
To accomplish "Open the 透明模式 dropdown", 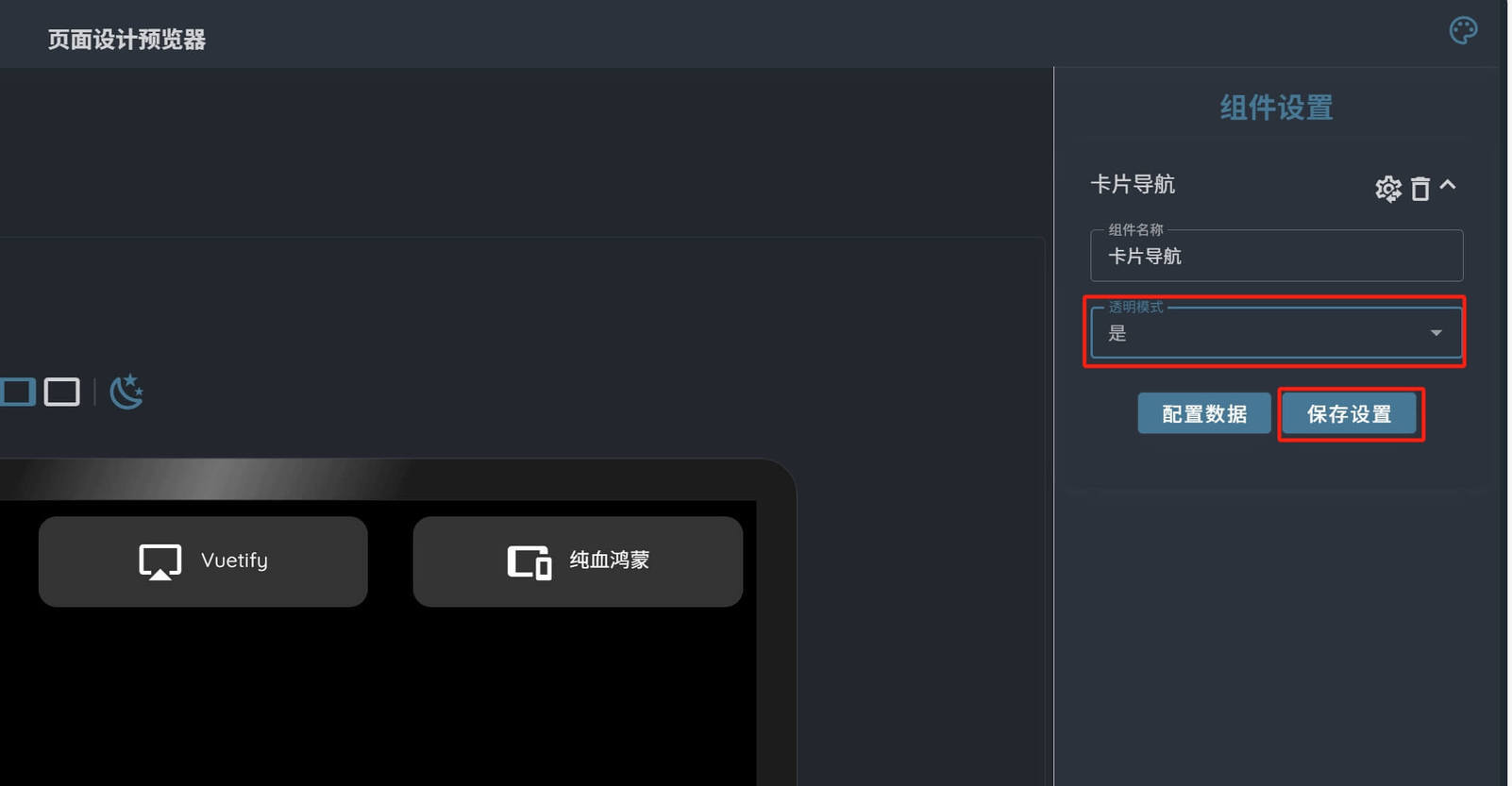I will (1276, 332).
